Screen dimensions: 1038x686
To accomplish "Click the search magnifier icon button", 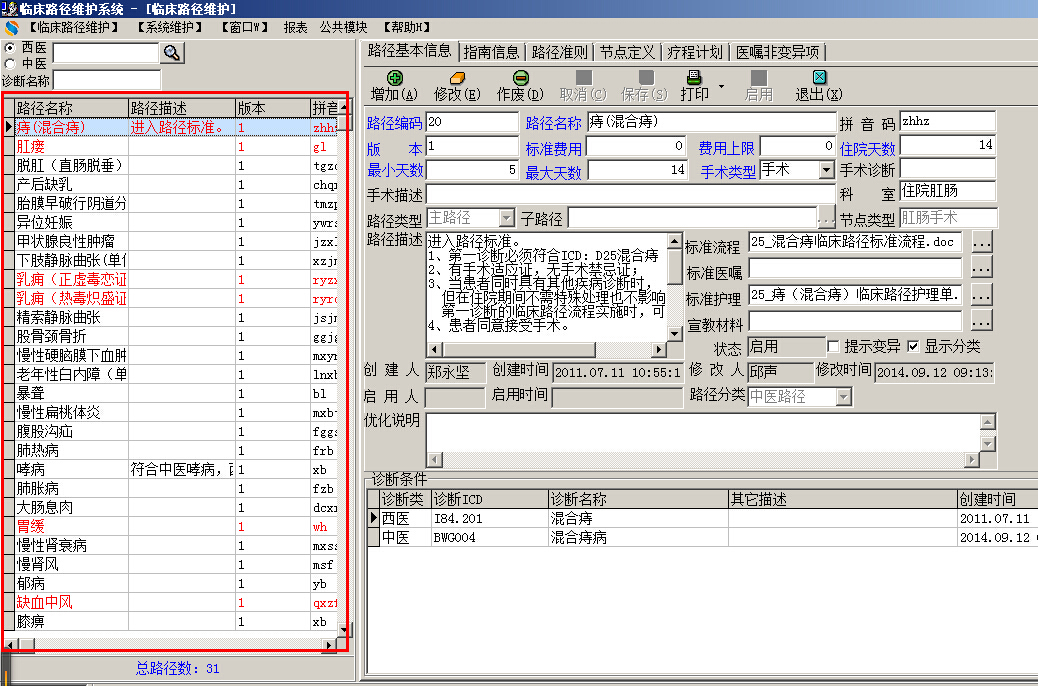I will [172, 53].
